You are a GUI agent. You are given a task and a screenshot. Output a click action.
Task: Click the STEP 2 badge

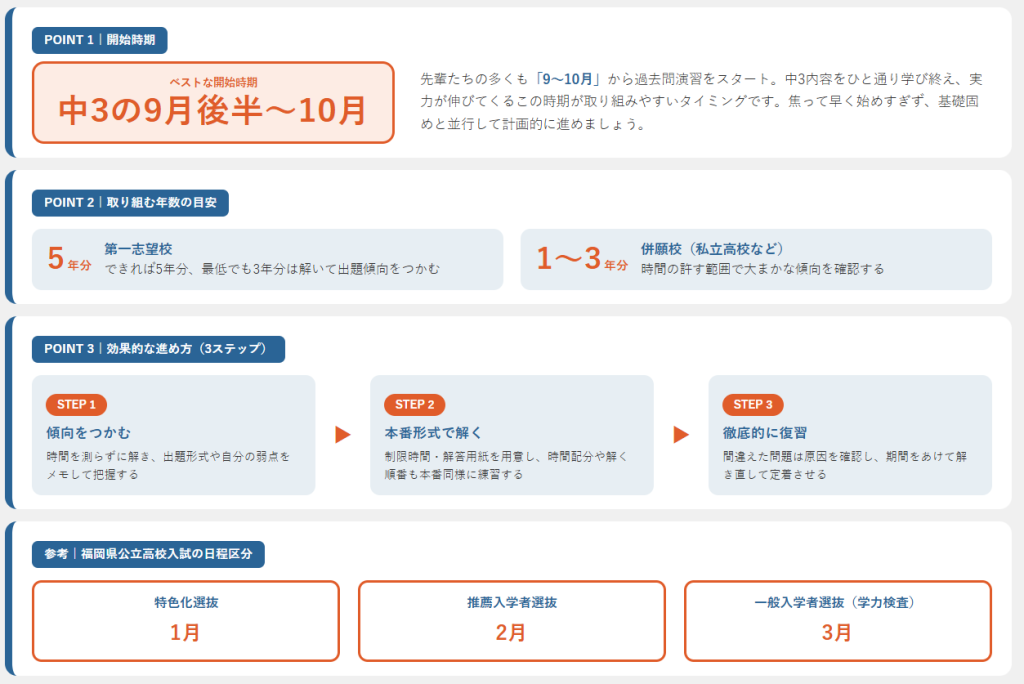tap(415, 404)
